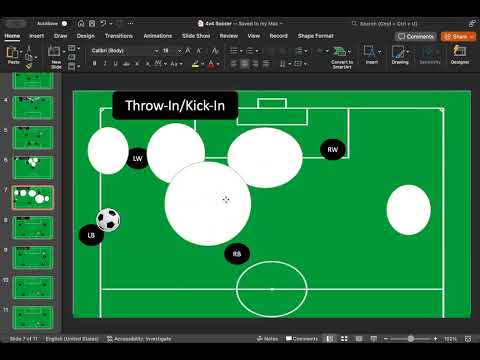Open the Shape Format tab
Viewport: 480px width, 360px height.
[x=315, y=36]
